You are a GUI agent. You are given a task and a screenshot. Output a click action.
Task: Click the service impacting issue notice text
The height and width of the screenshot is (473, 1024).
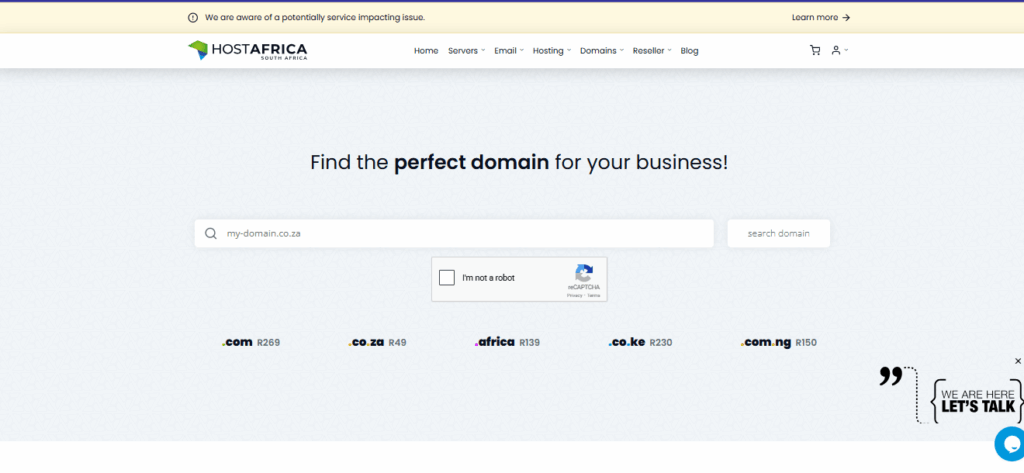click(x=315, y=18)
